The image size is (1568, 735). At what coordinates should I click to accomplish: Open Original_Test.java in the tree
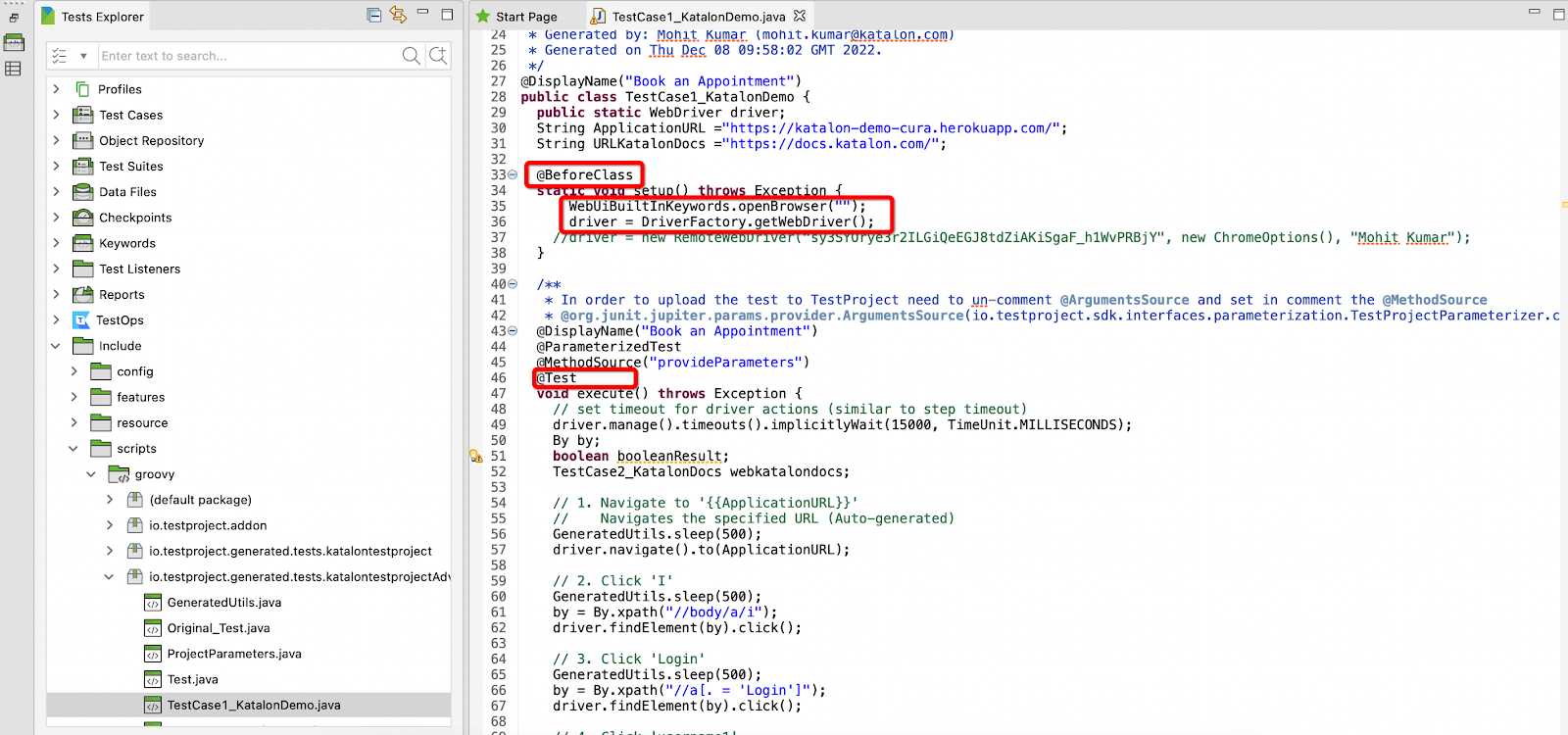[x=218, y=628]
